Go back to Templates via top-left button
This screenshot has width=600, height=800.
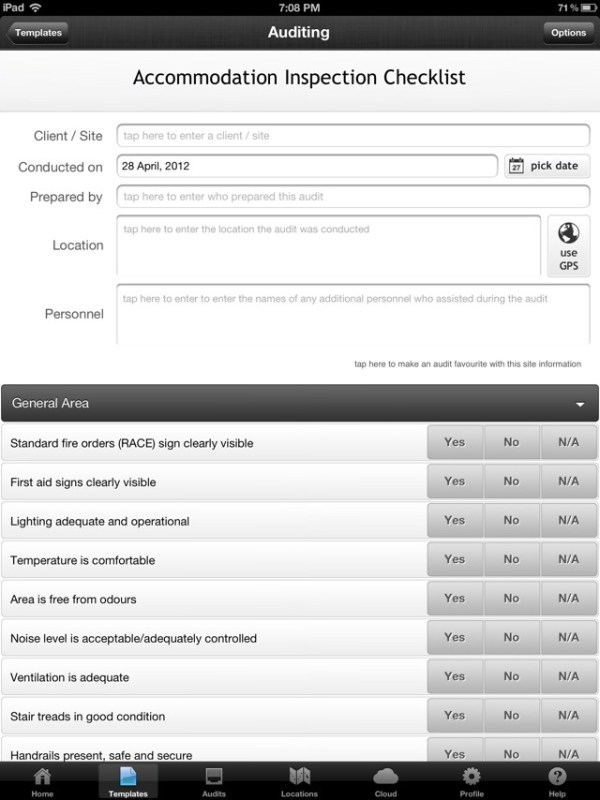coord(39,33)
